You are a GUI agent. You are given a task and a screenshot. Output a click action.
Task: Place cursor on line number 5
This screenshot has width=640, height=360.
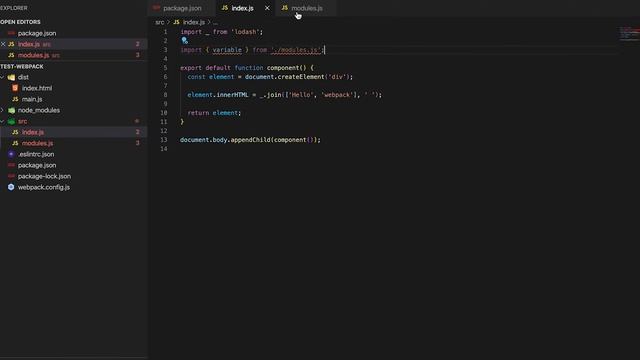(x=165, y=68)
